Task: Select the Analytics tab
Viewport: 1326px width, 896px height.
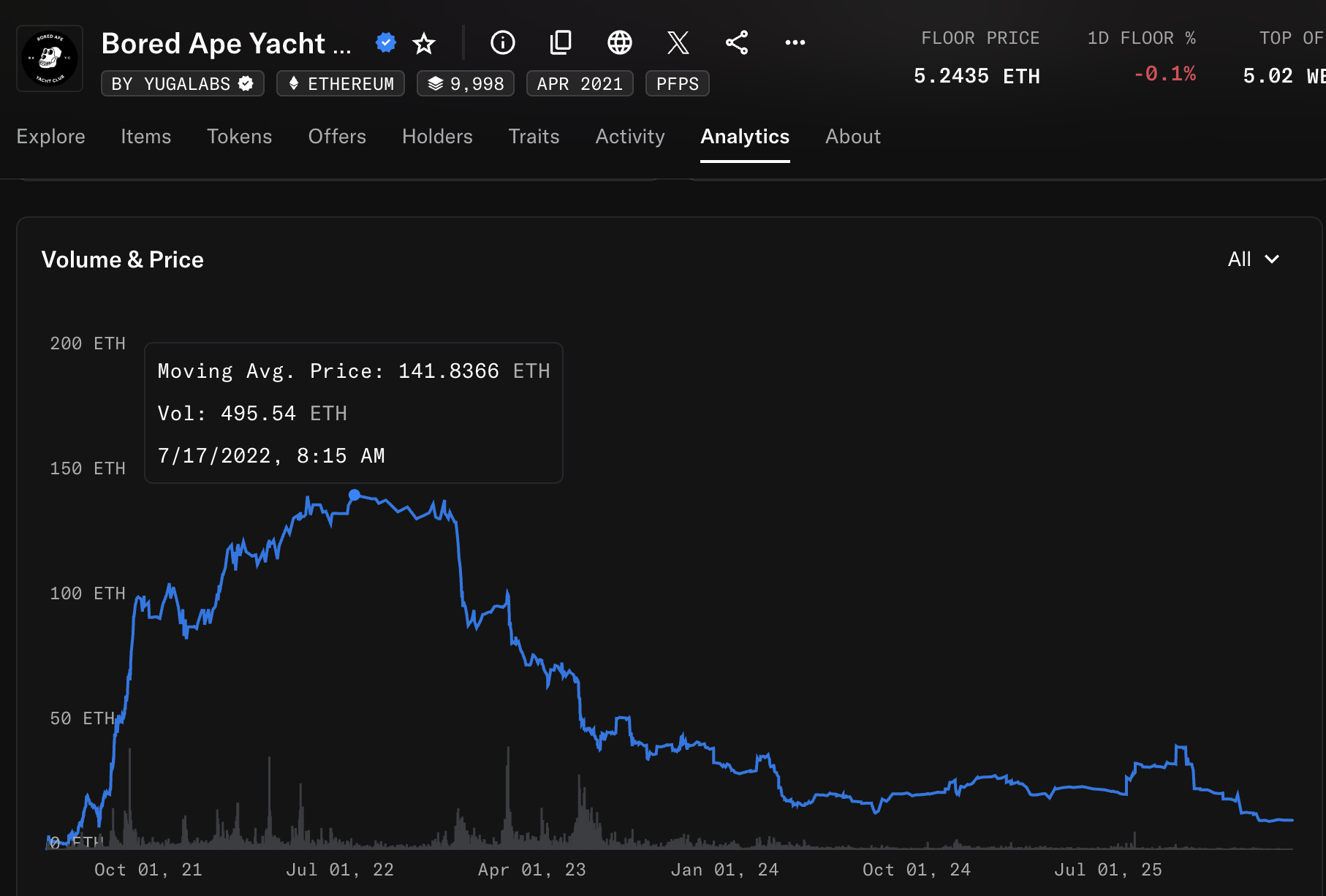Action: click(x=745, y=137)
